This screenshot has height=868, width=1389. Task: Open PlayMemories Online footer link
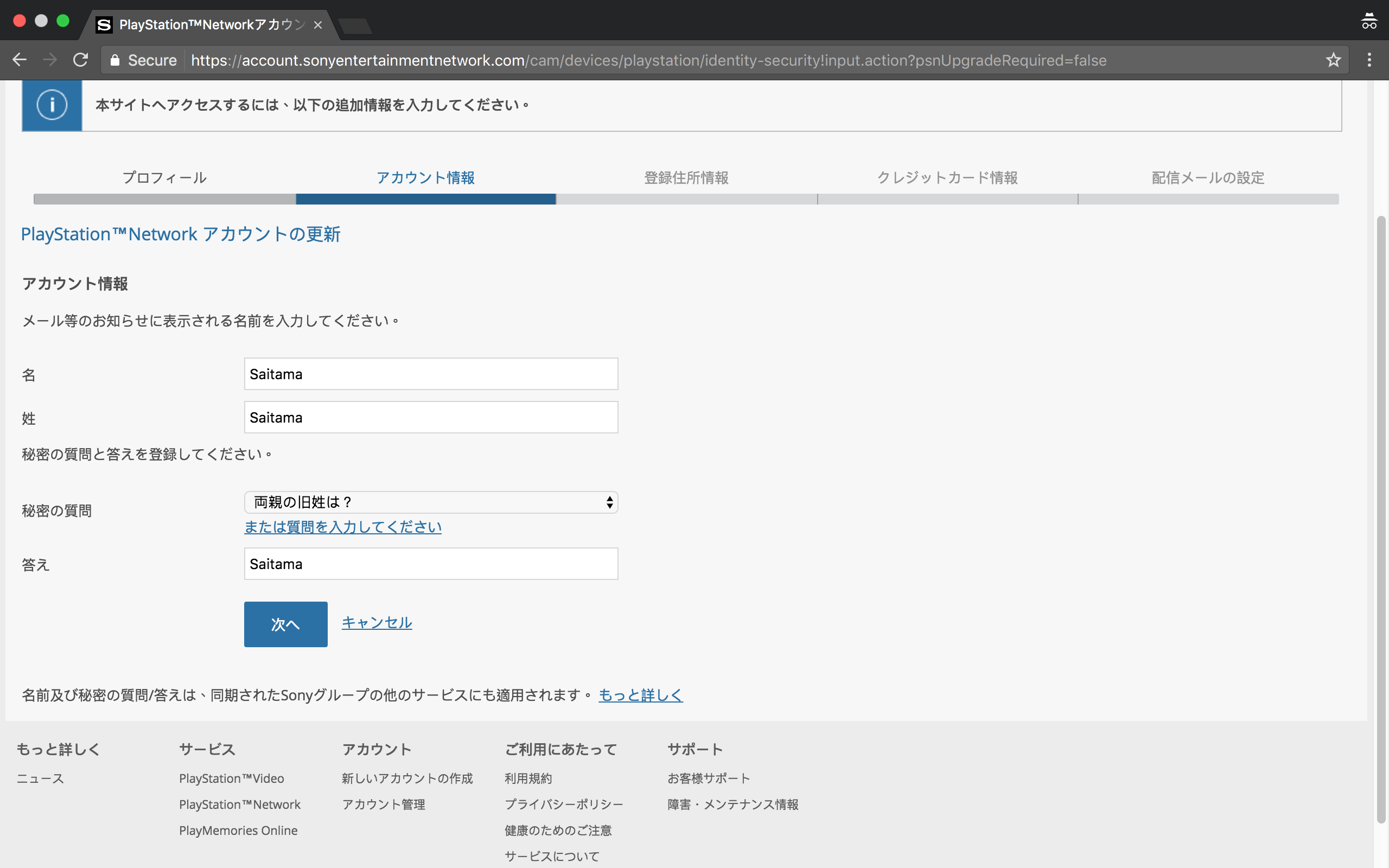(238, 830)
